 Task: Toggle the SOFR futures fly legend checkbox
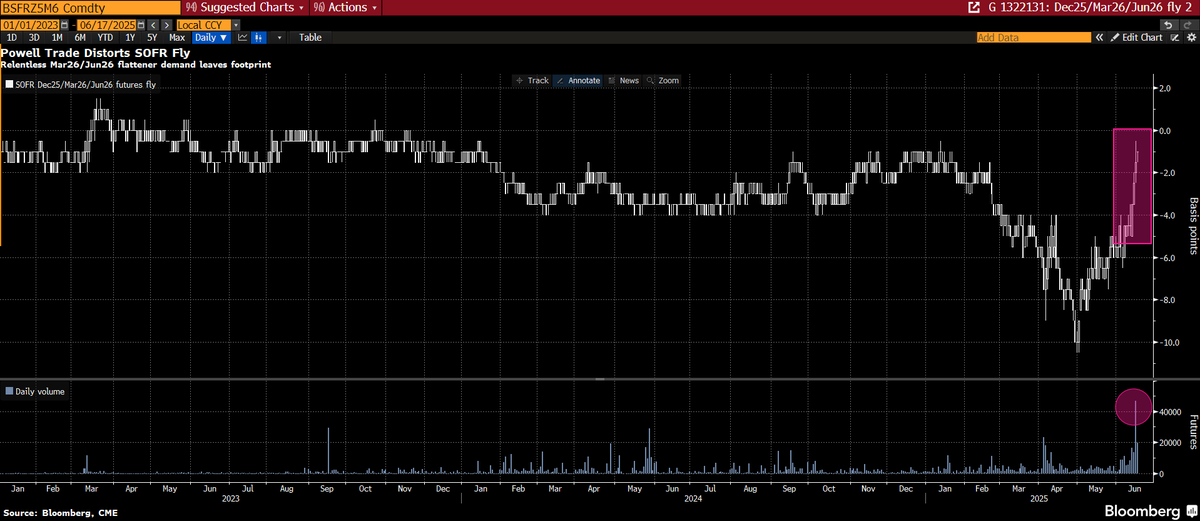(9, 86)
